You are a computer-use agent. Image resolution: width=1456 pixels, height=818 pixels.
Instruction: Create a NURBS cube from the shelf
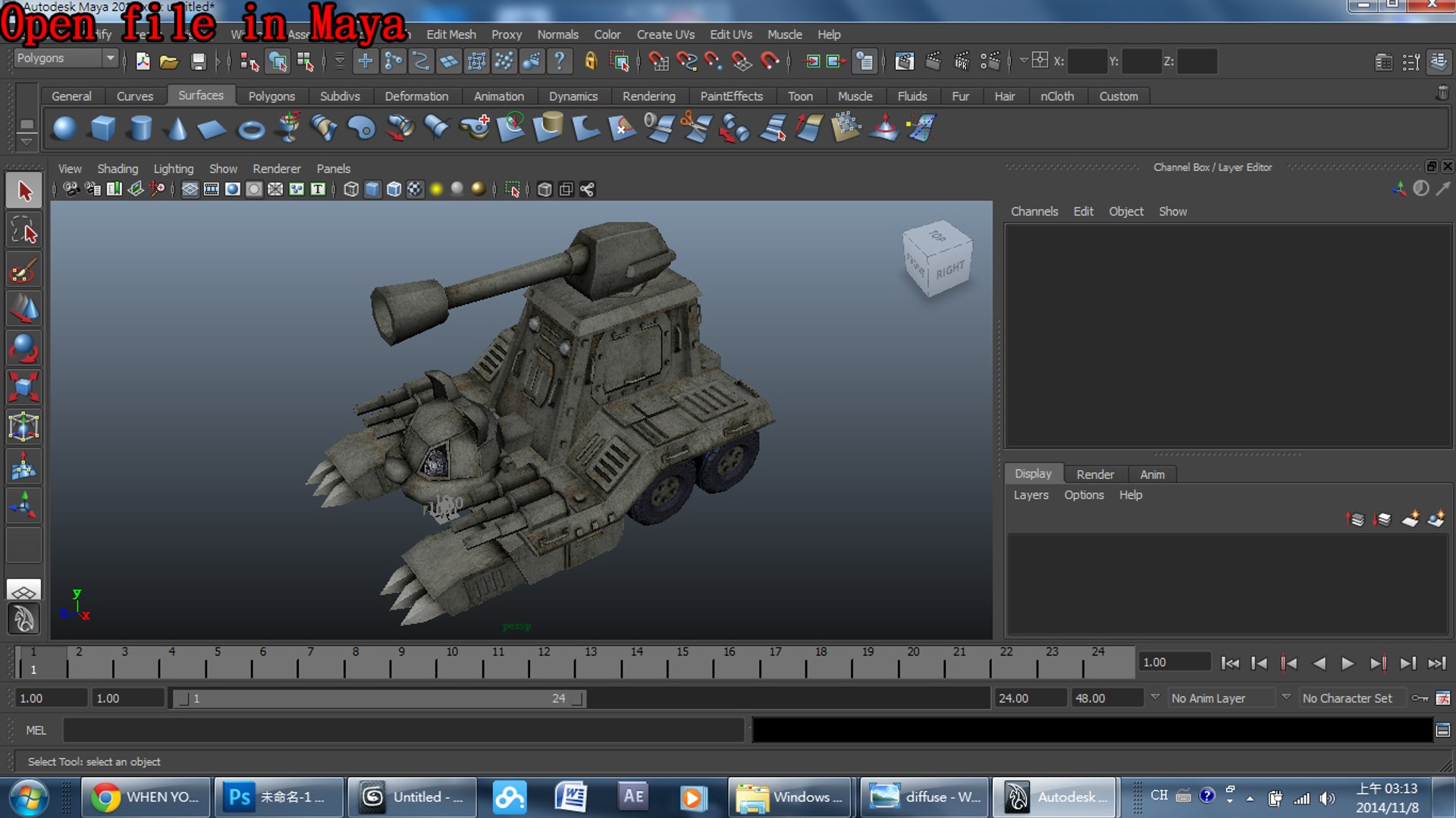[102, 128]
